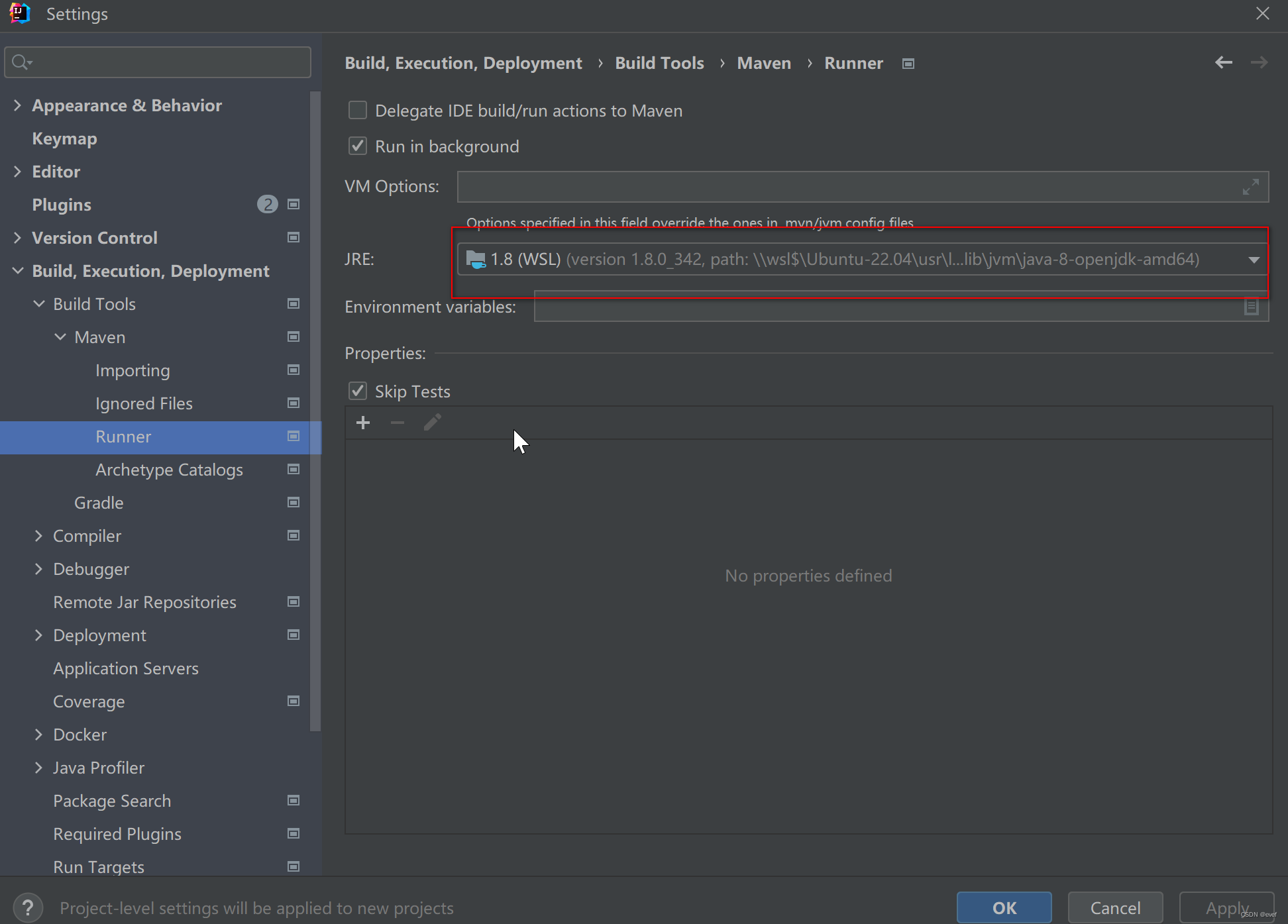Click Maven in the breadcrumb

pos(764,63)
